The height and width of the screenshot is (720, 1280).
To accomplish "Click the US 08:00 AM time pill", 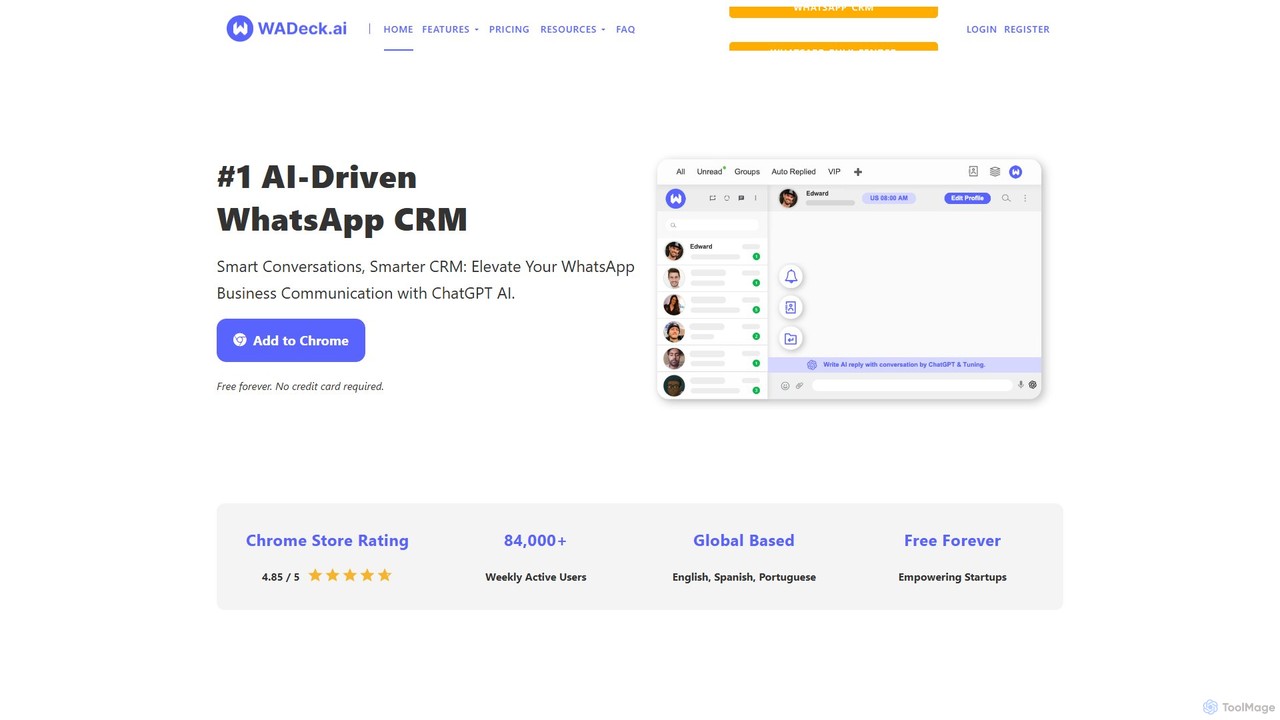I will pos(889,198).
